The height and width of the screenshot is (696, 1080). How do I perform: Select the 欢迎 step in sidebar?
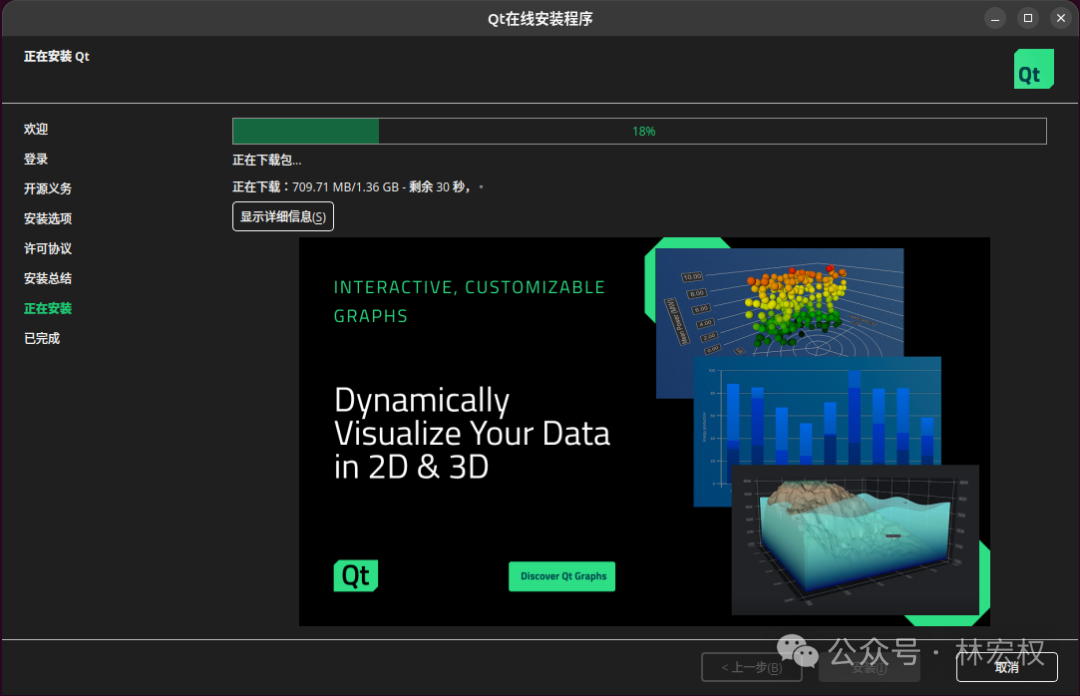pos(36,129)
